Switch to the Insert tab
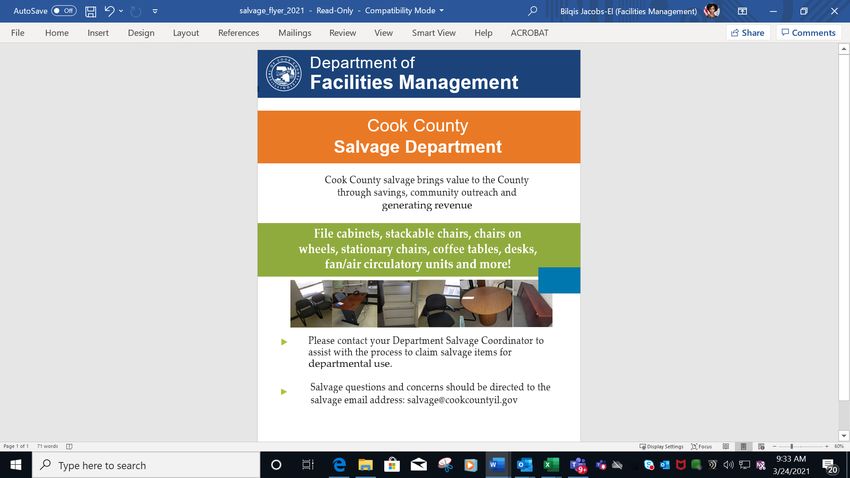850x478 pixels. point(98,33)
